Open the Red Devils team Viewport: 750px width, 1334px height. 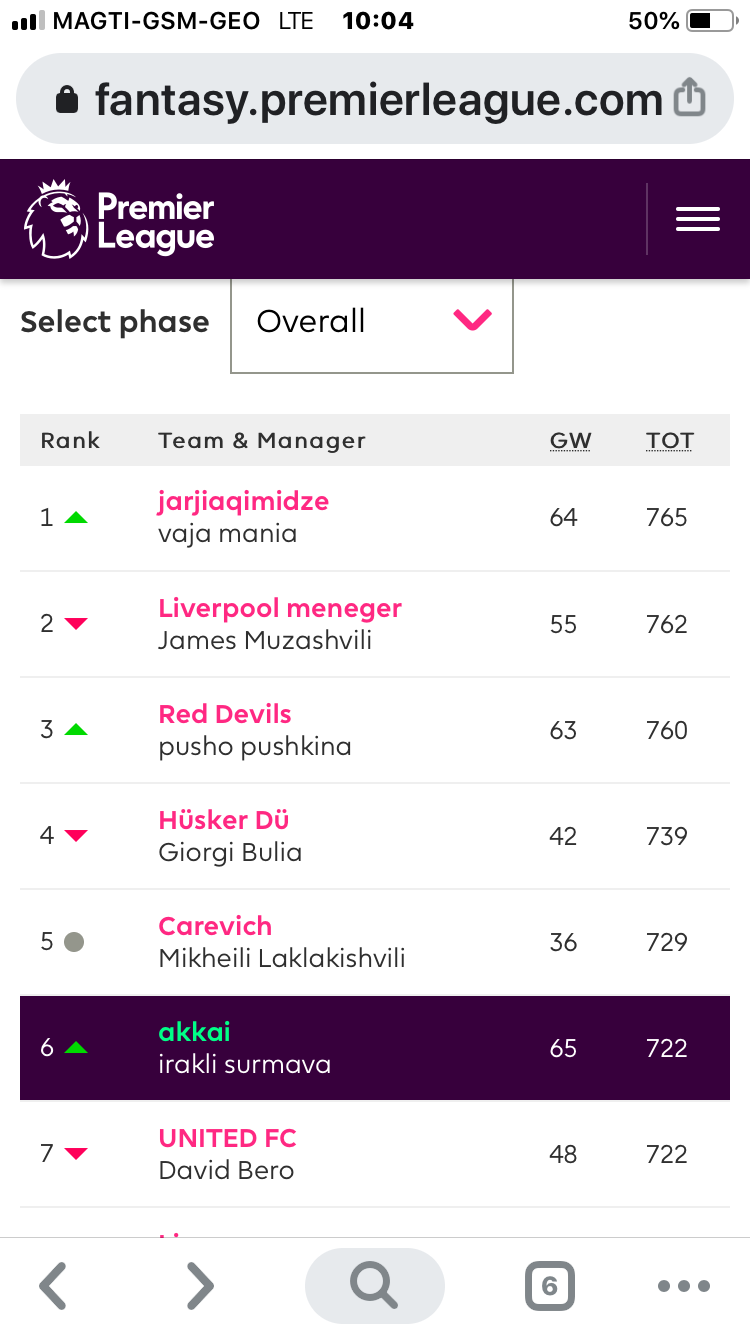click(x=225, y=714)
